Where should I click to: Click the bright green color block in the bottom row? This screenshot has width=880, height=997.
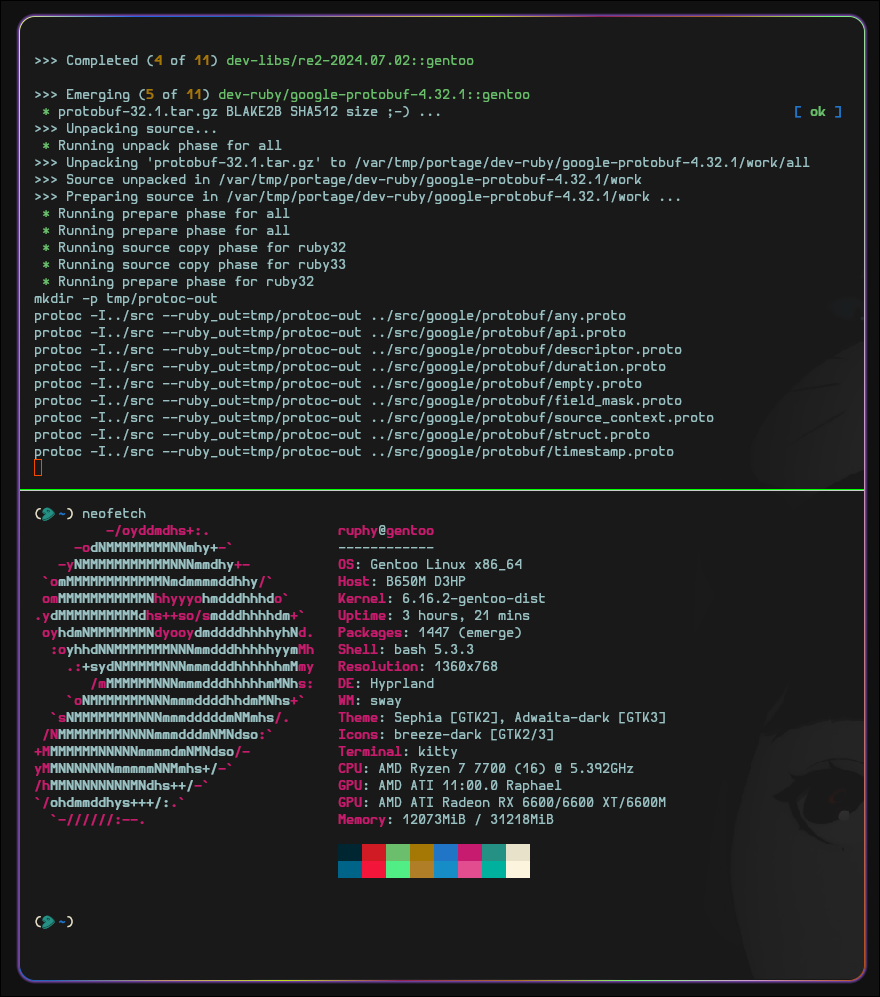pyautogui.click(x=398, y=869)
